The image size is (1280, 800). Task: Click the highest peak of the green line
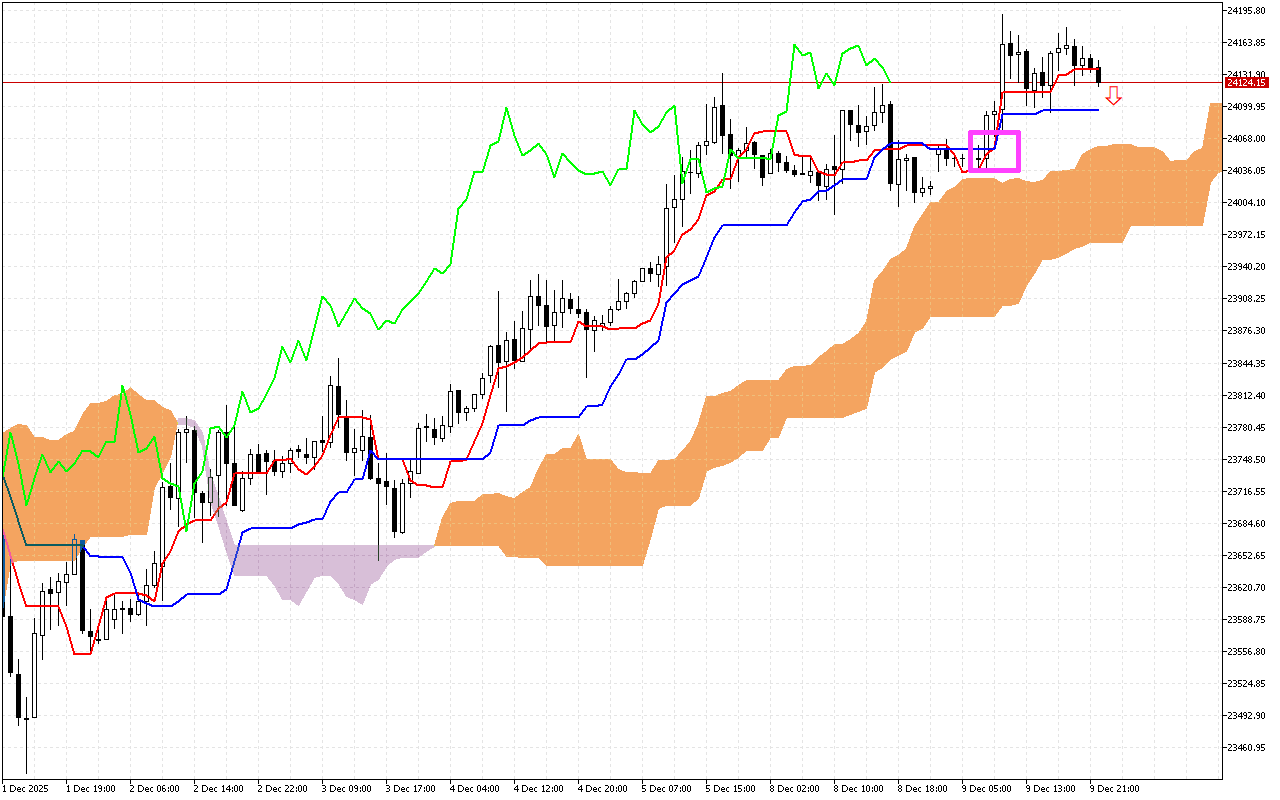coord(795,45)
